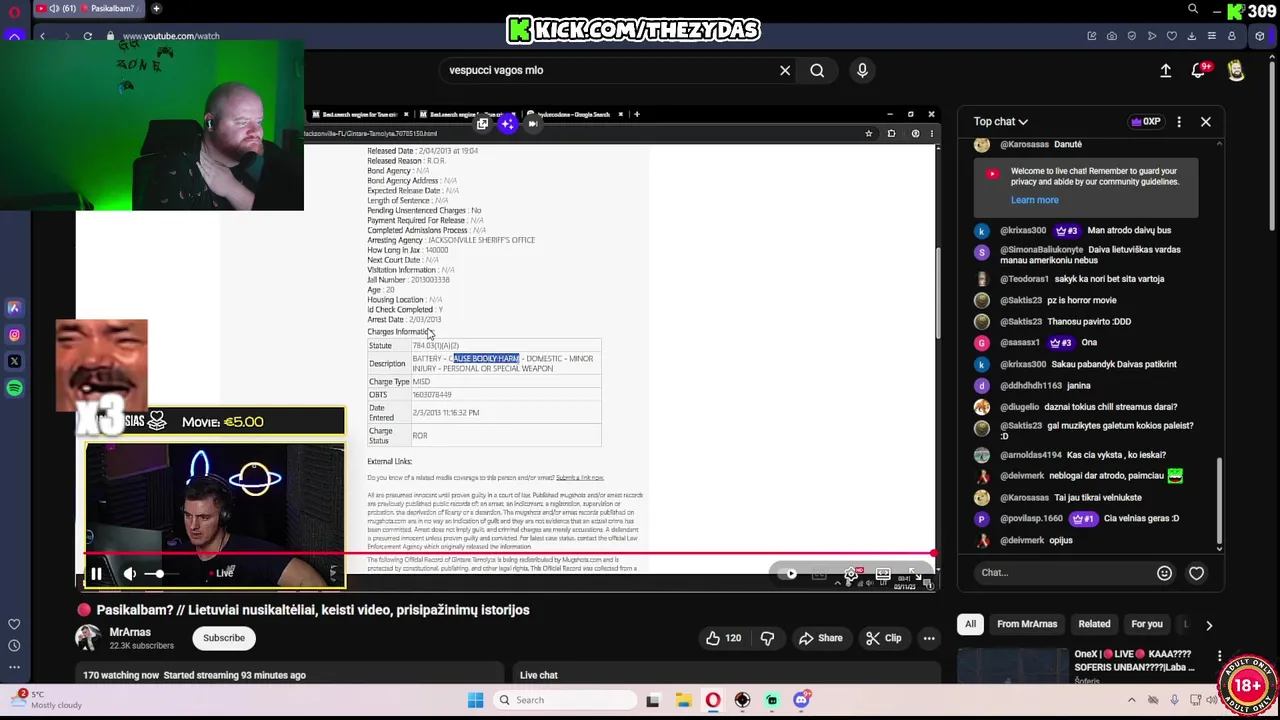Open File Explorer from taskbar
The image size is (1280, 720).
click(683, 700)
